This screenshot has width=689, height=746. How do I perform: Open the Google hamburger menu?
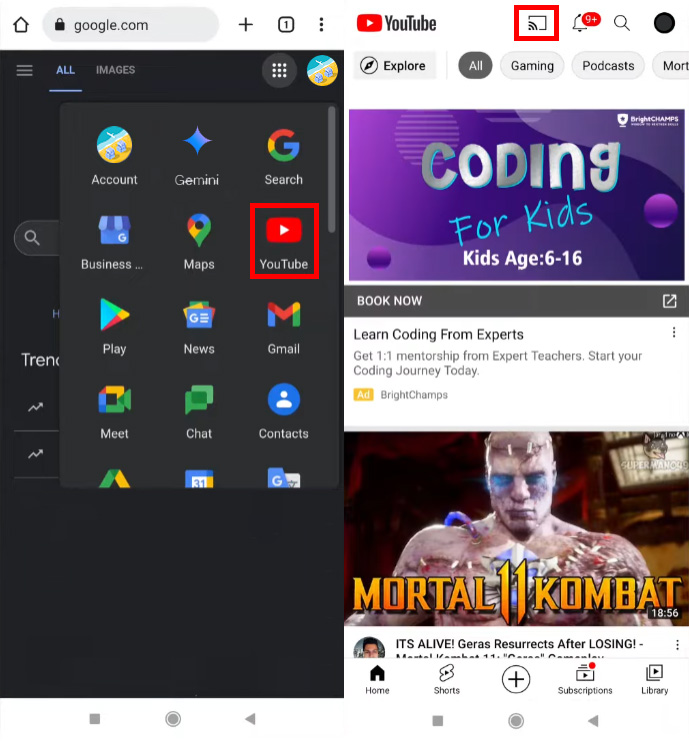[24, 70]
